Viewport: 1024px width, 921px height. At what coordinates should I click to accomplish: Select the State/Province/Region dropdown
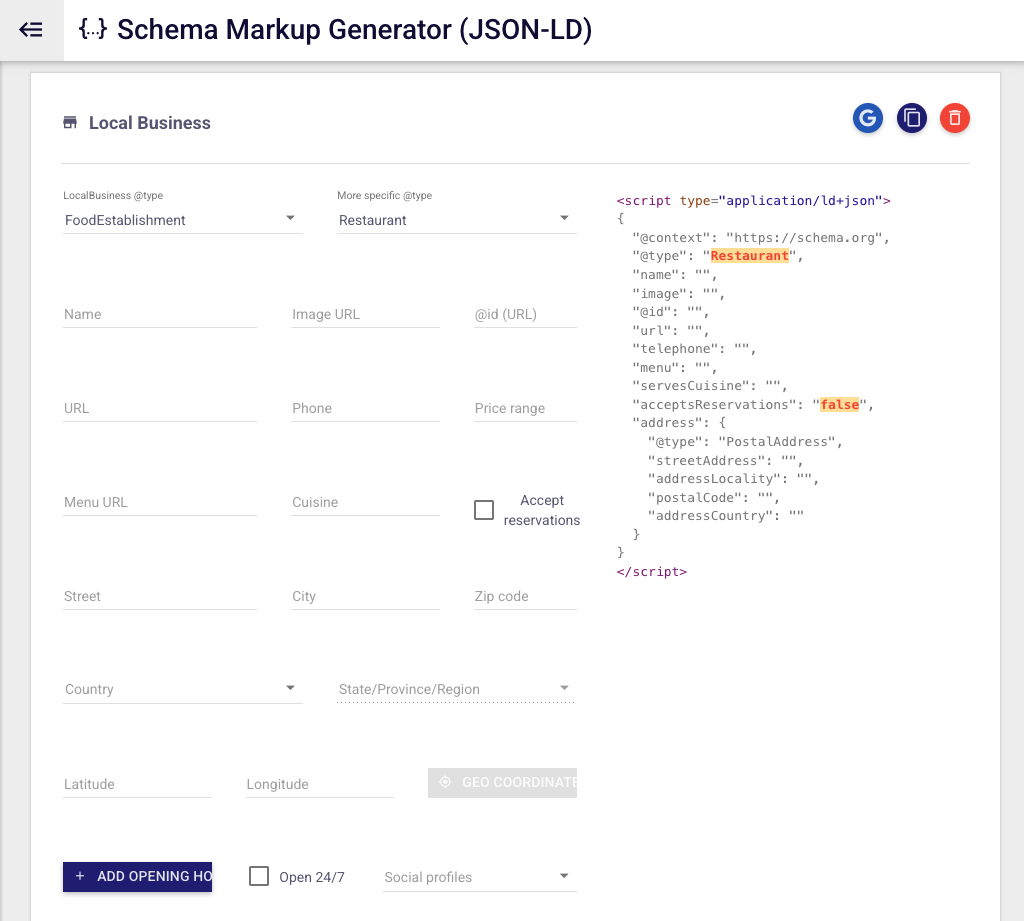(455, 688)
